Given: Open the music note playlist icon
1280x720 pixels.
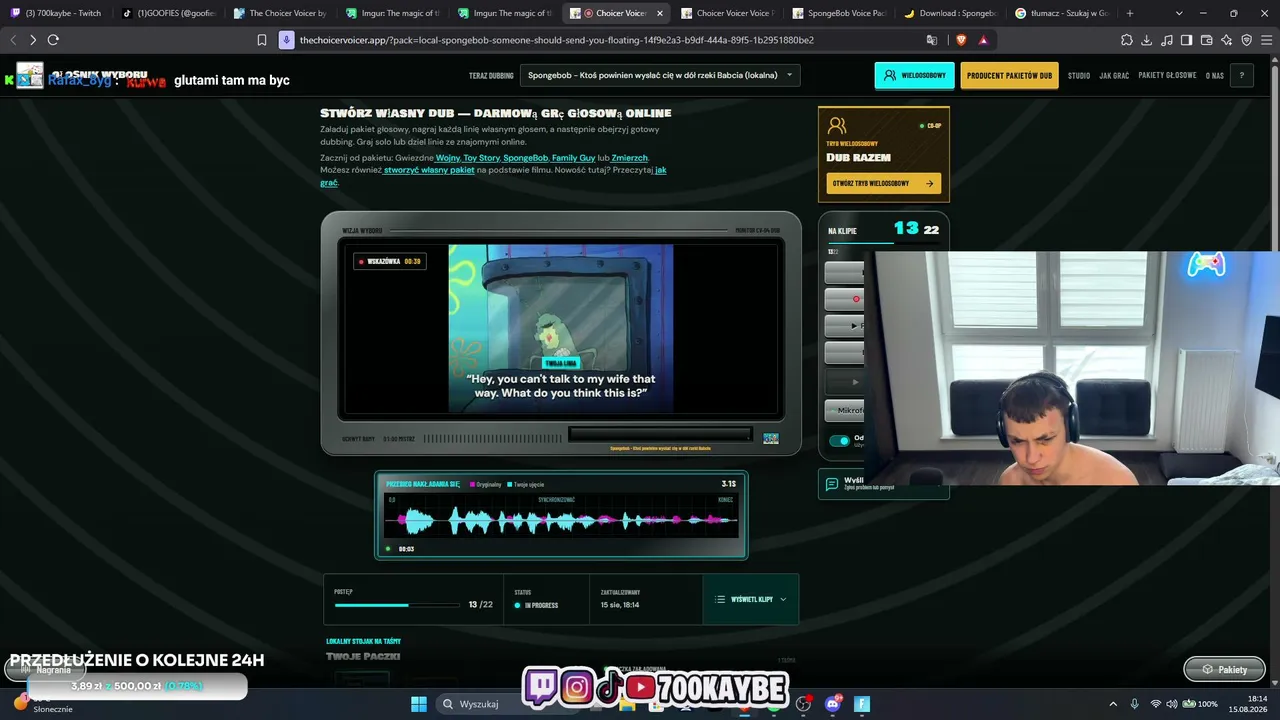Looking at the screenshot, I should 1167,40.
